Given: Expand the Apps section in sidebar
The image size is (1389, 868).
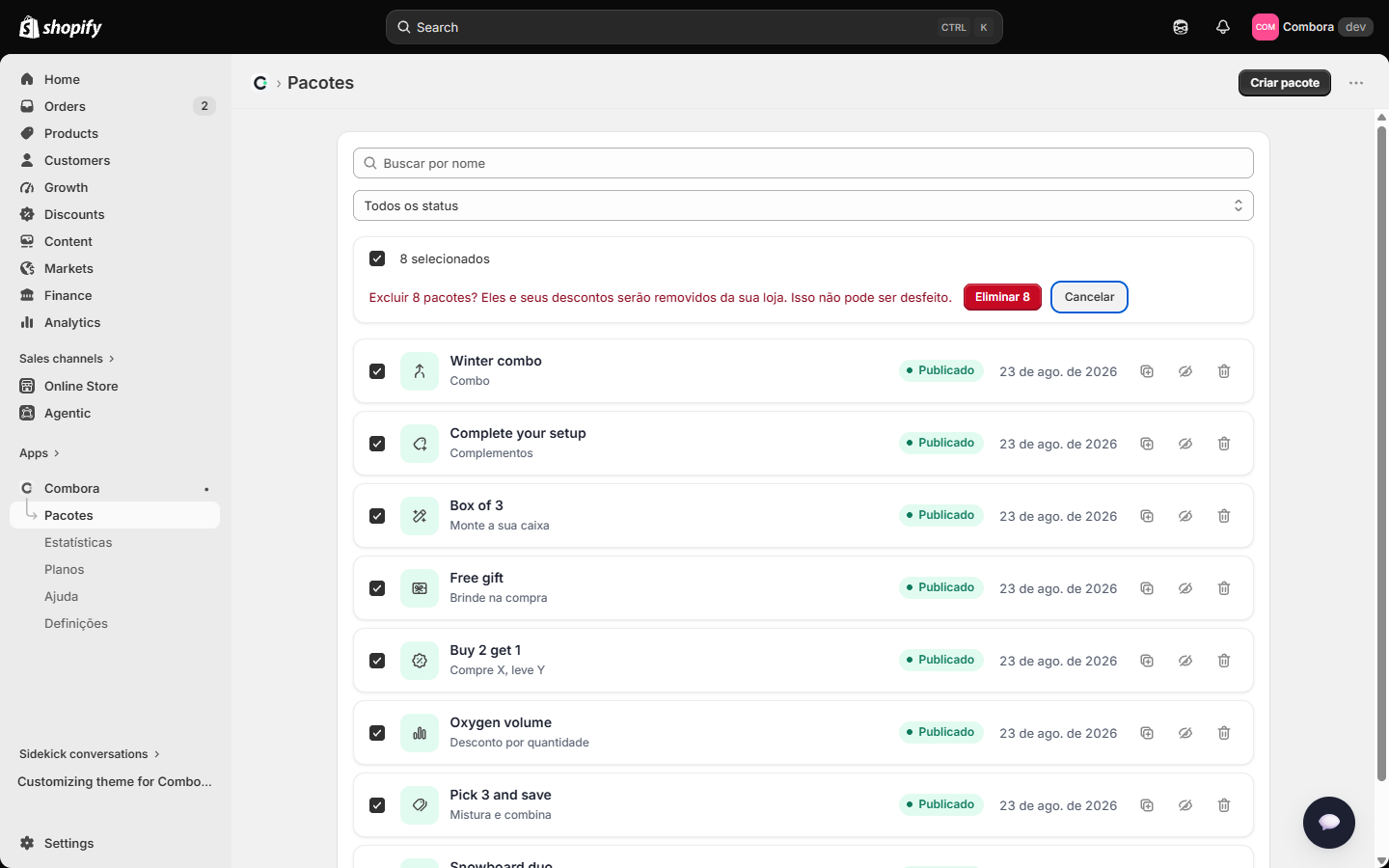Looking at the screenshot, I should click(40, 453).
